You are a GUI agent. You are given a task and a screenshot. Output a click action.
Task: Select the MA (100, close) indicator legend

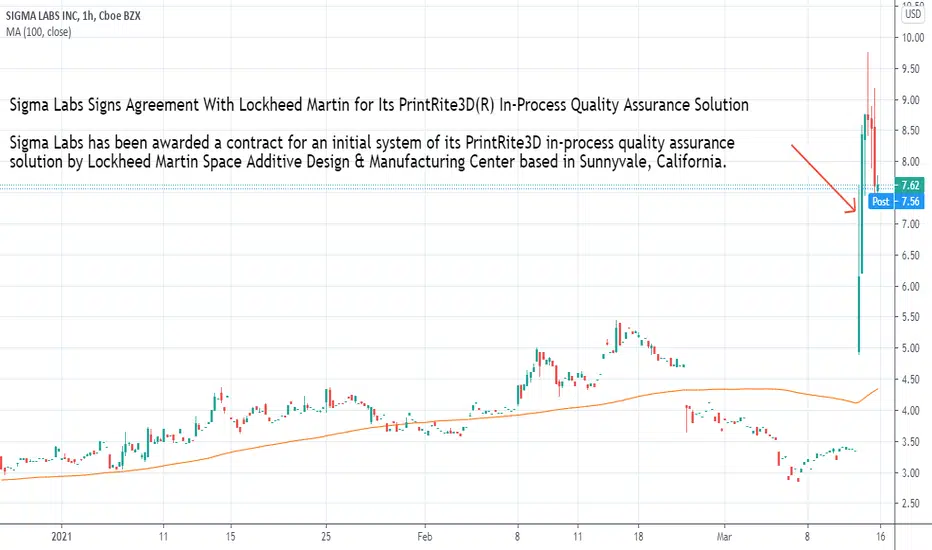coord(39,32)
